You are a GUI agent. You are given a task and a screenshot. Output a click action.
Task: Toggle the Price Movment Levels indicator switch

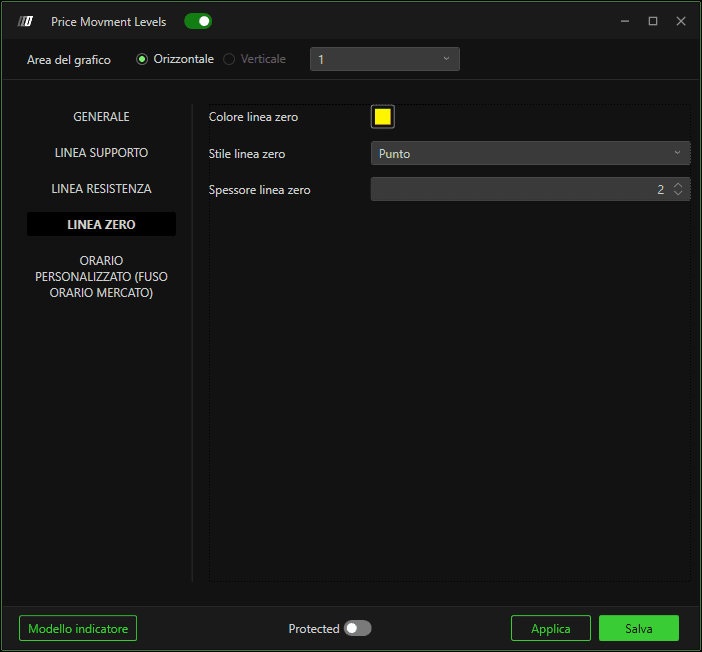point(198,21)
